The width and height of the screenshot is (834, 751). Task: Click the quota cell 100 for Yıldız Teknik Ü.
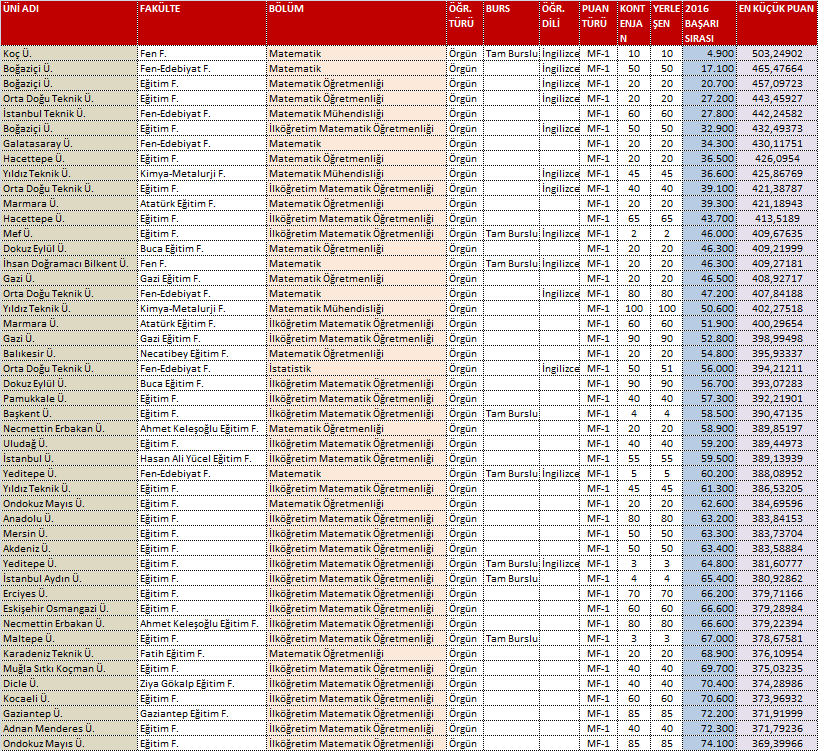point(633,308)
